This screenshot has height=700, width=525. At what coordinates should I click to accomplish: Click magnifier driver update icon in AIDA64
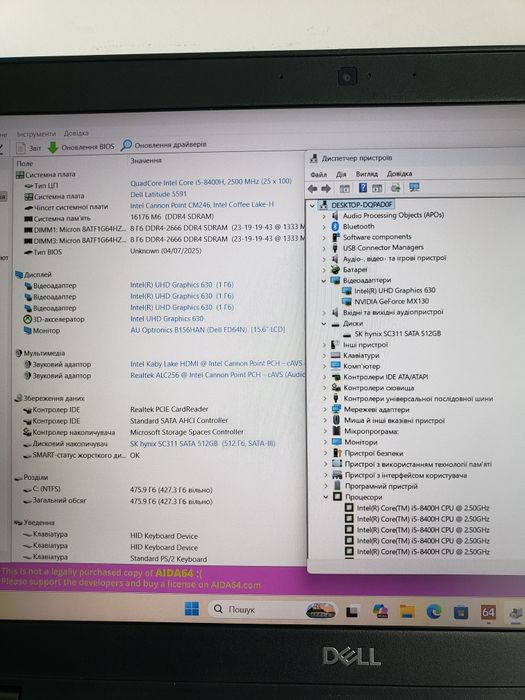(126, 145)
